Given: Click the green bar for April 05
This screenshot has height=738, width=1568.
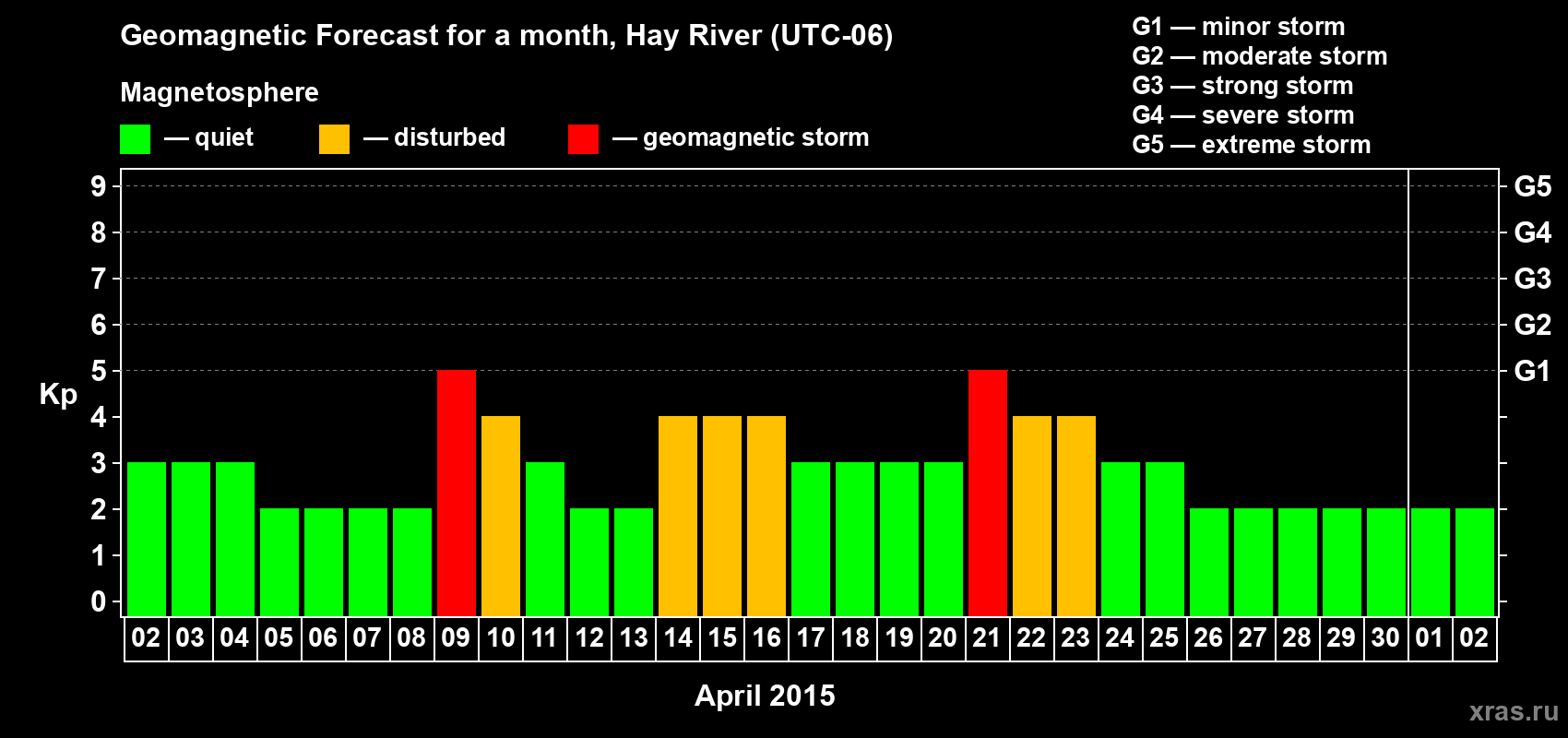Looking at the screenshot, I should pos(279,562).
